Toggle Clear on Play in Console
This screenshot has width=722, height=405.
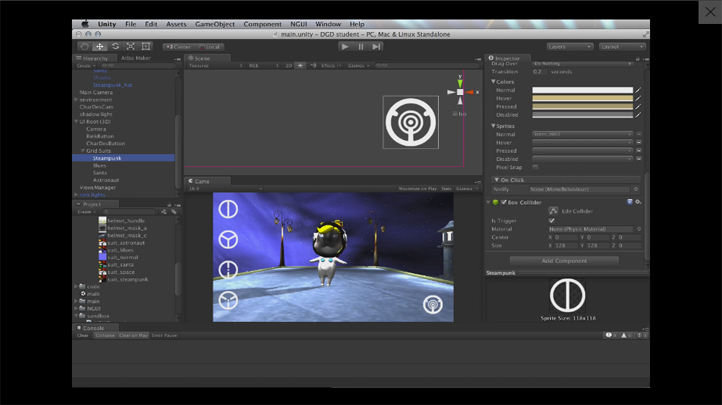click(x=133, y=336)
